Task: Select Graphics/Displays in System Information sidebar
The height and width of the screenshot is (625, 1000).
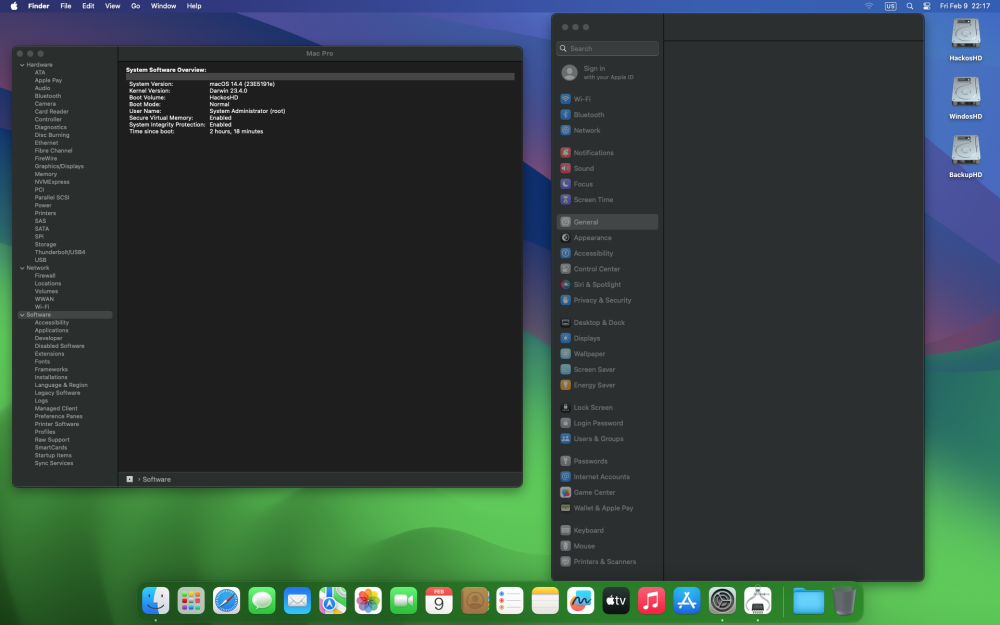Action: pyautogui.click(x=59, y=166)
